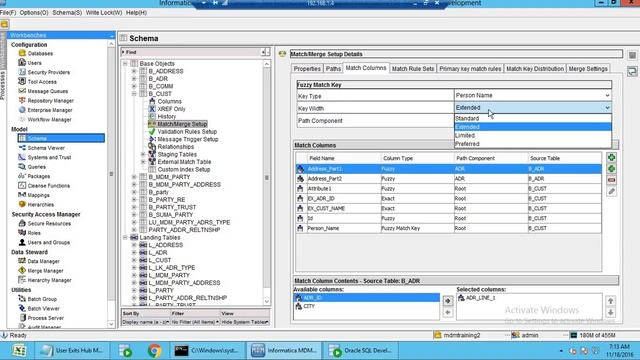Switch to Primary key match rules tab
640x360 pixels.
click(470, 69)
